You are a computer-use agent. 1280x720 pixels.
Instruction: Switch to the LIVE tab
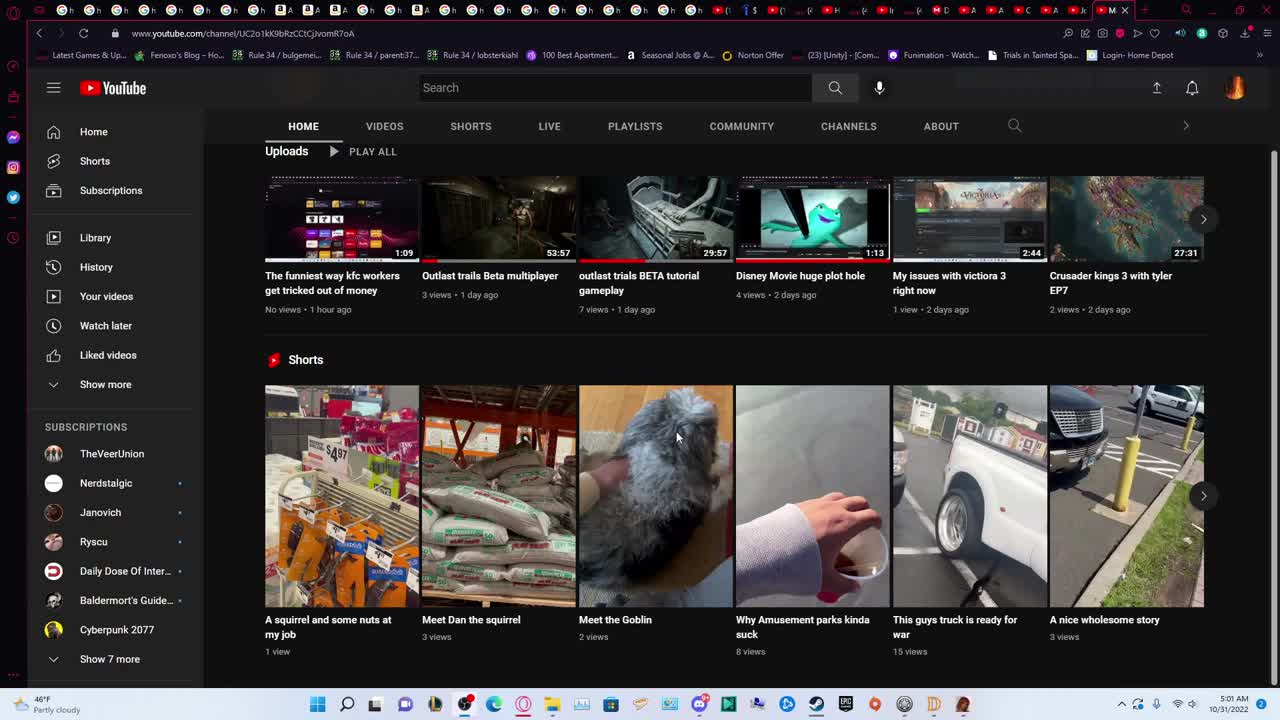pyautogui.click(x=549, y=126)
